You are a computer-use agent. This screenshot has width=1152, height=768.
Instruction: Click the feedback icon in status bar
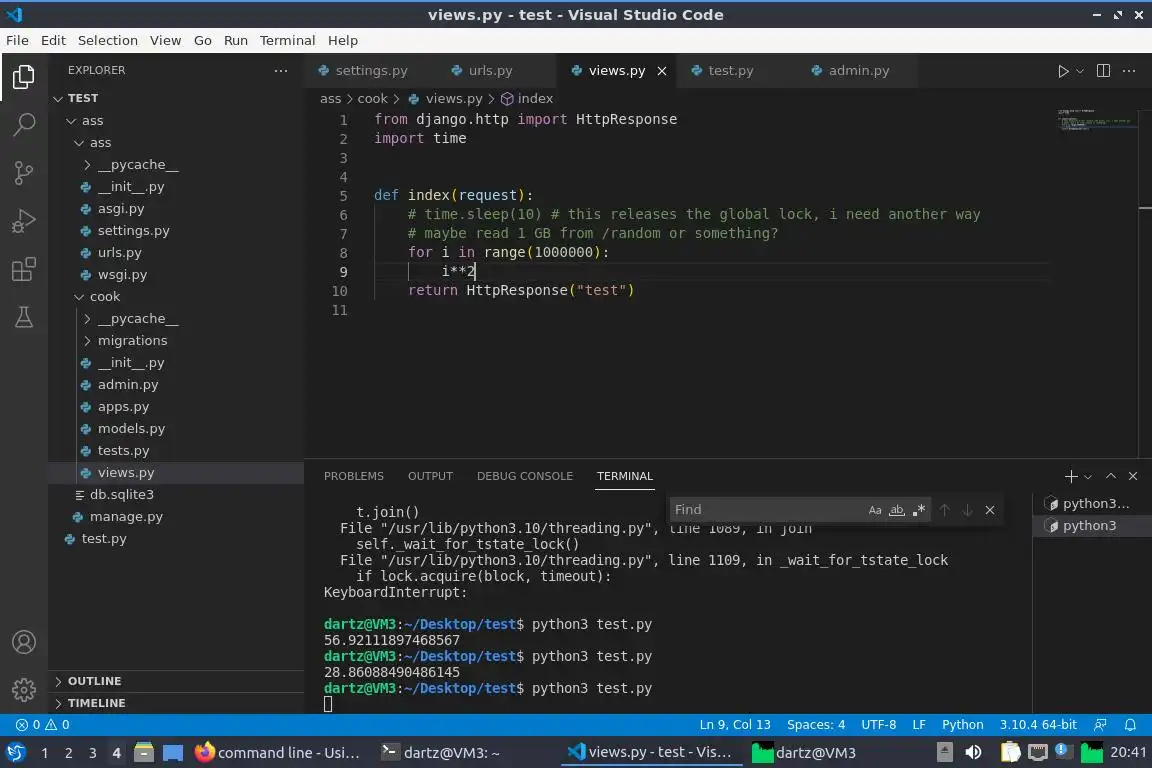pos(1100,725)
